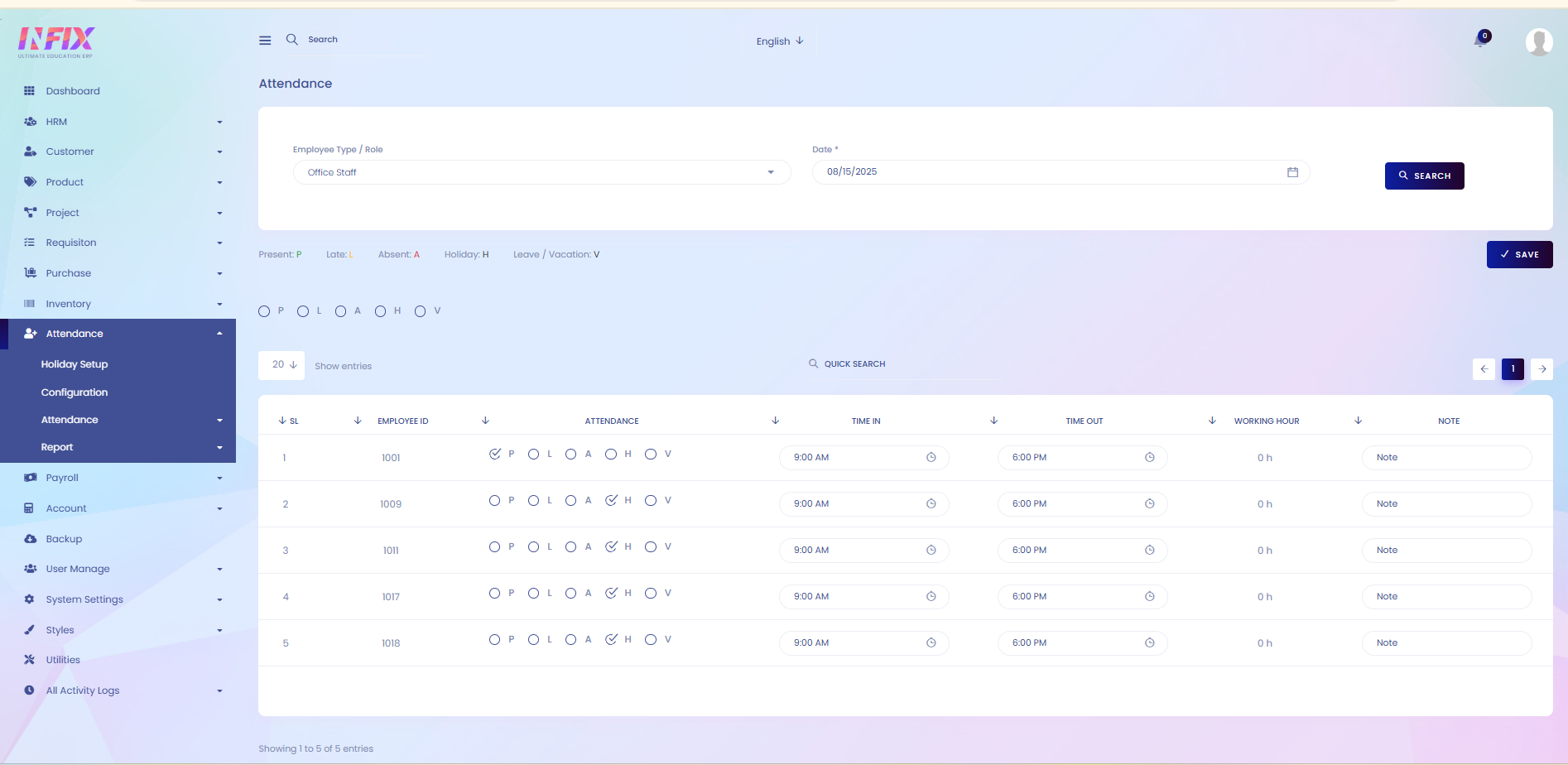Click page number 1 button
Screen dimensions: 1568x765
tap(1513, 369)
